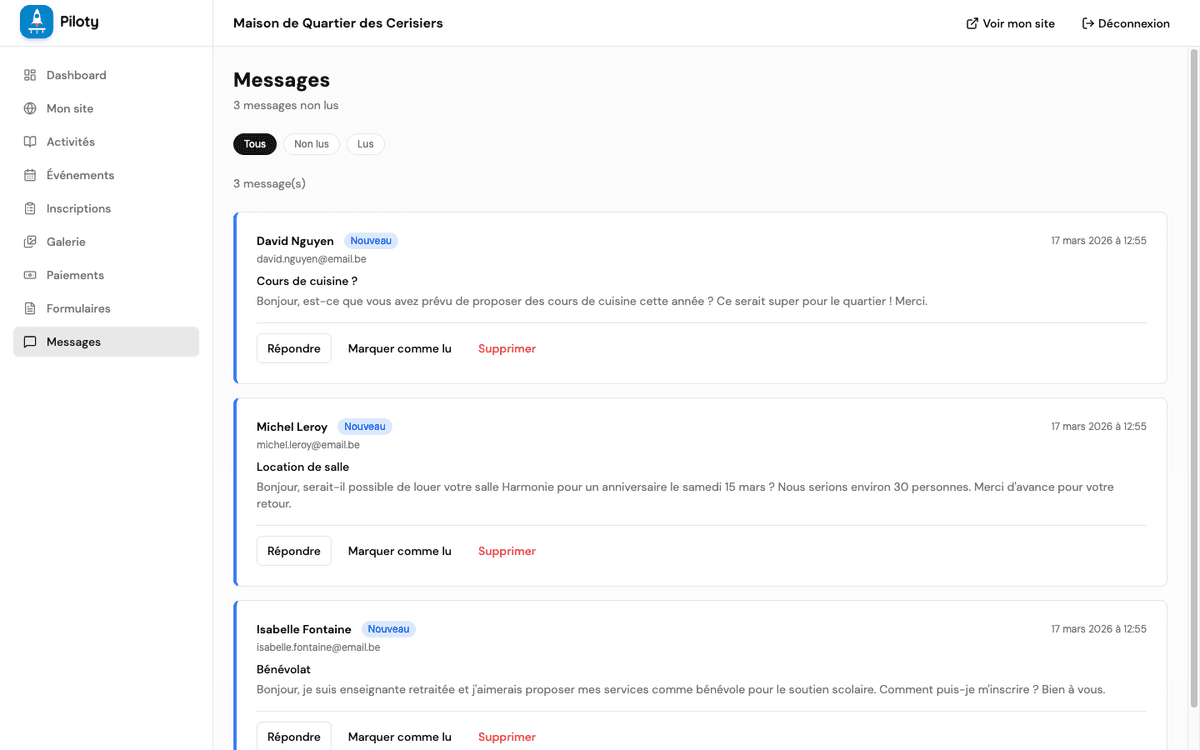This screenshot has height=750, width=1200.
Task: Reply to David Nguyen's message
Action: click(293, 348)
